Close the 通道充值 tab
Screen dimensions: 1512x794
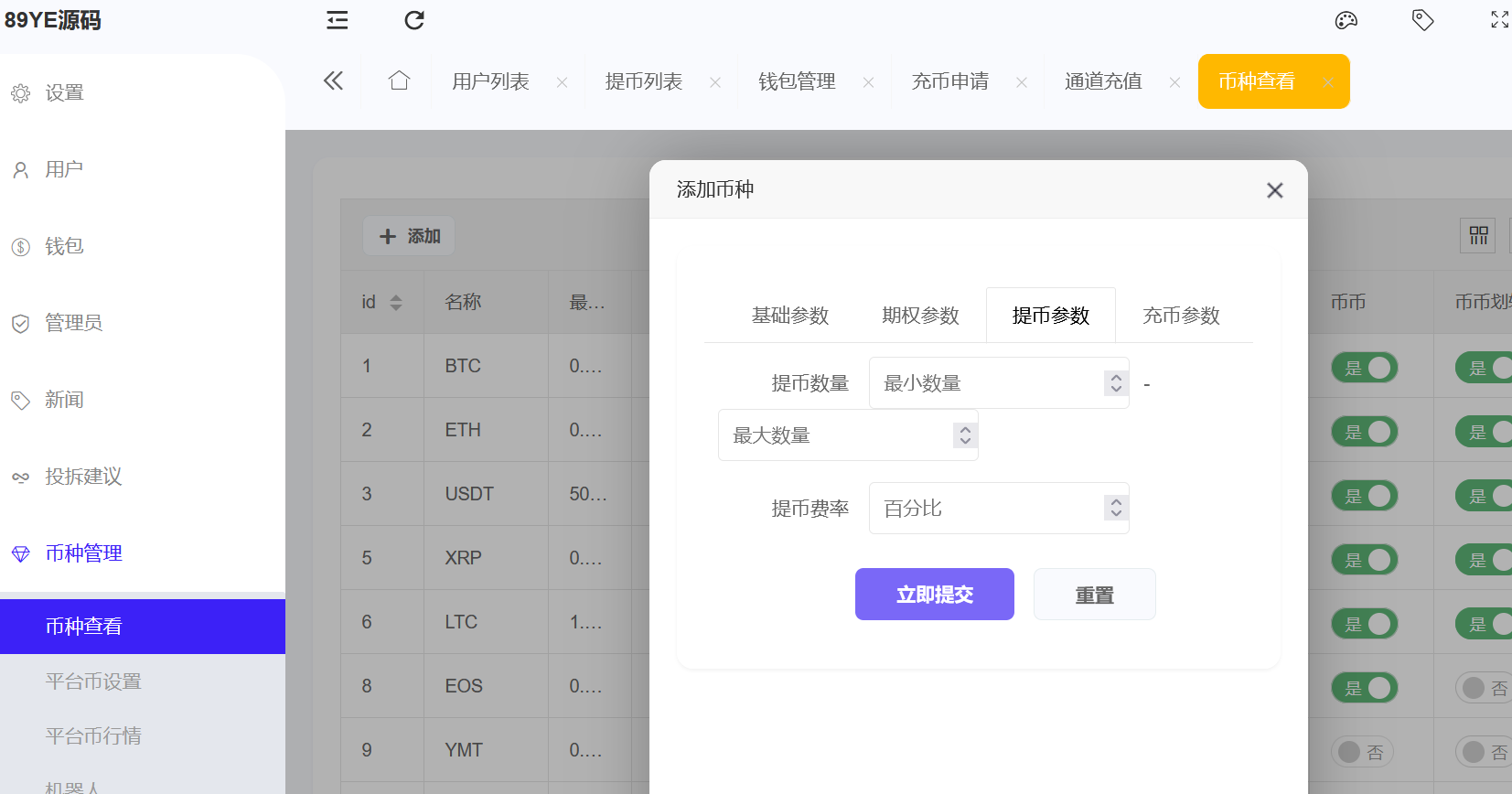pos(1174,82)
